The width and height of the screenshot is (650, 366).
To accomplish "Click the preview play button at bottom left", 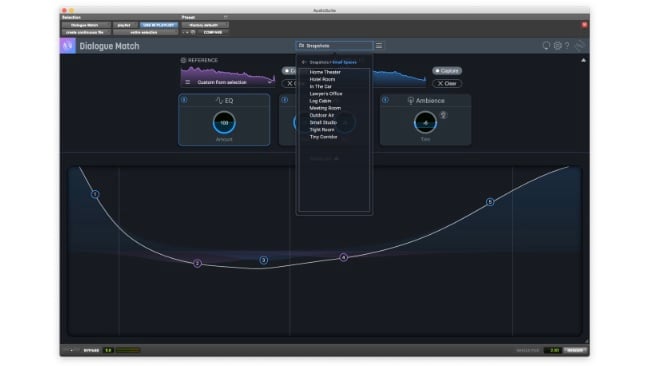I will (x=71, y=350).
